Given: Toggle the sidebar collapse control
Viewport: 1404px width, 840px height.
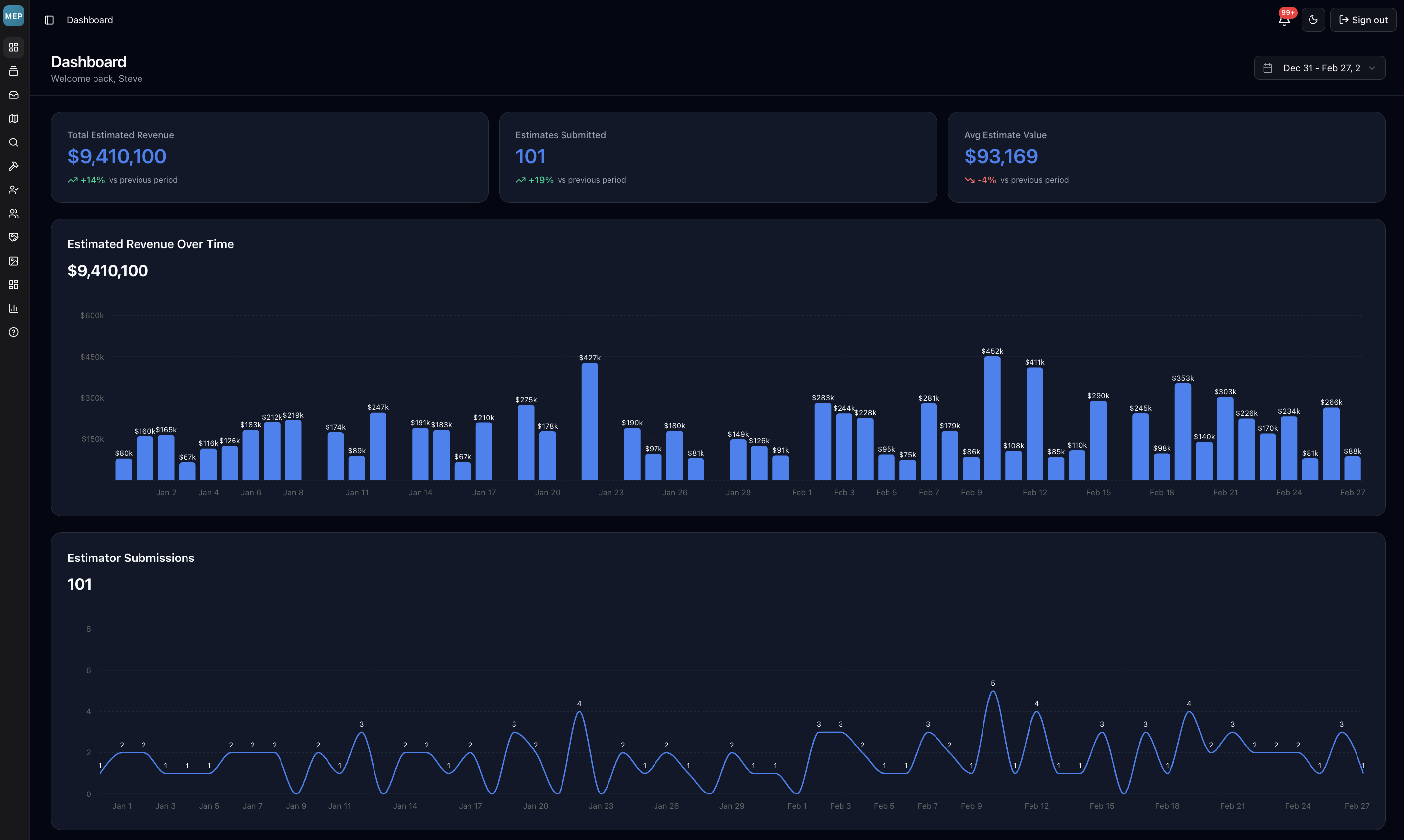Looking at the screenshot, I should click(49, 20).
